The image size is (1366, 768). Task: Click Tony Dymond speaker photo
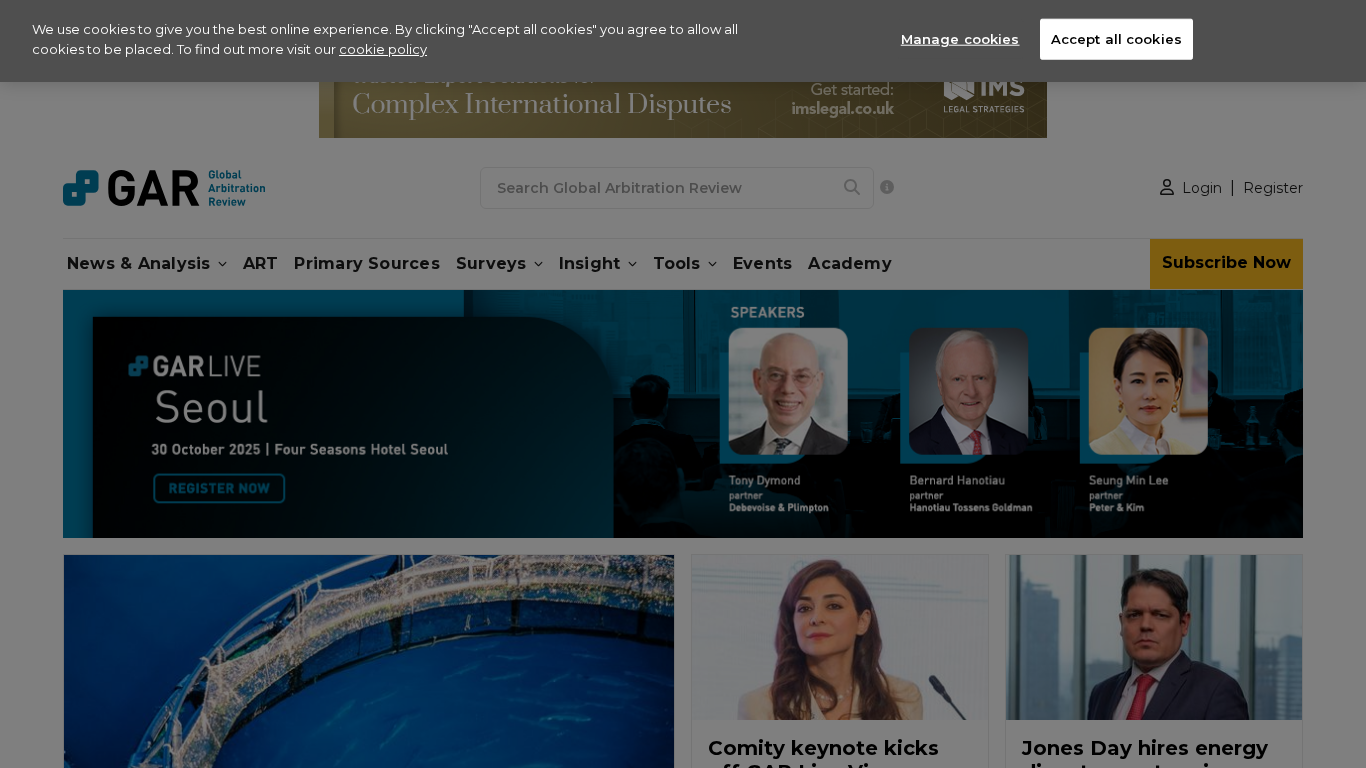(788, 391)
